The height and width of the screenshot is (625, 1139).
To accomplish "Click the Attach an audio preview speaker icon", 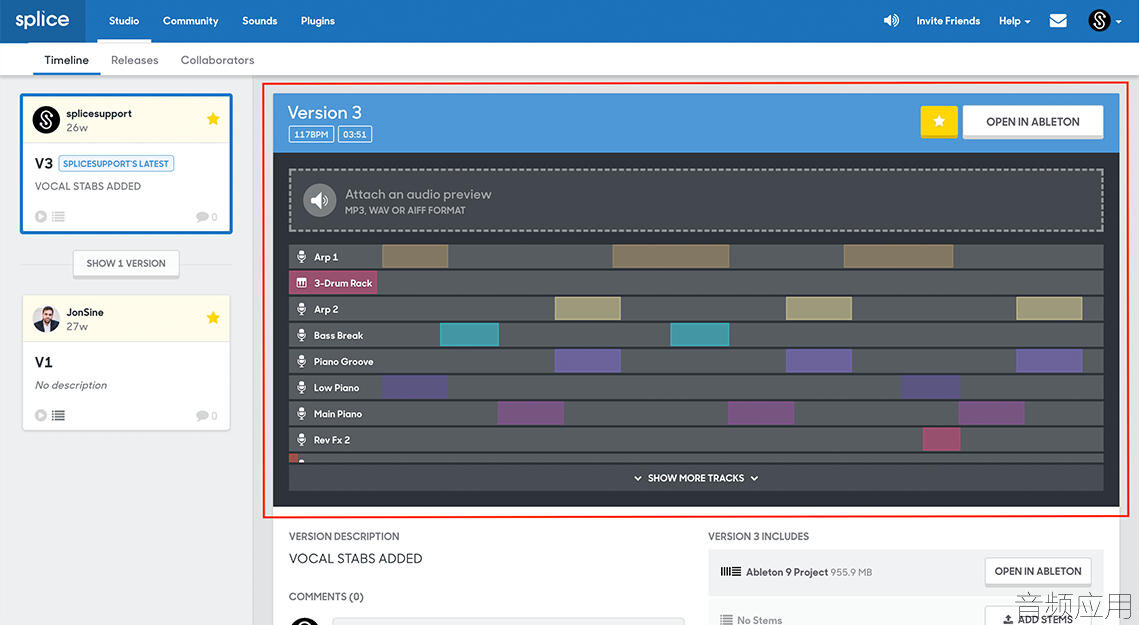I will coord(320,201).
